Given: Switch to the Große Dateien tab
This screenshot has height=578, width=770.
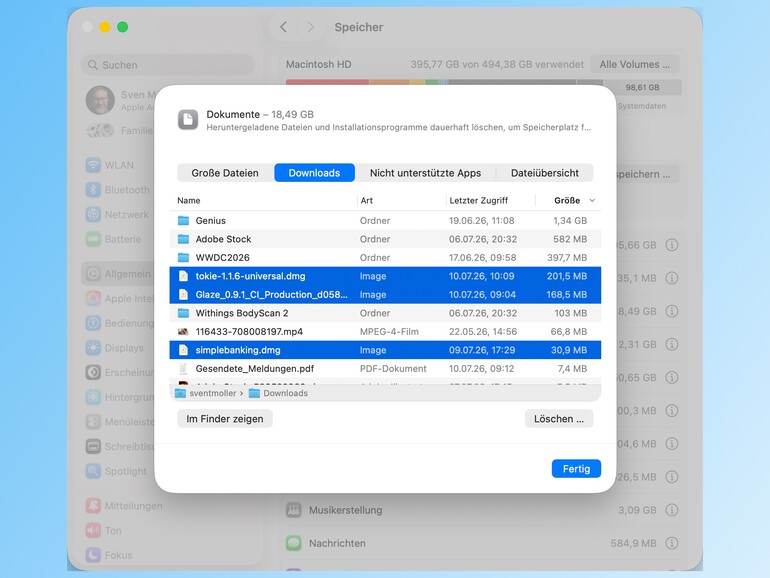Looking at the screenshot, I should [x=225, y=173].
